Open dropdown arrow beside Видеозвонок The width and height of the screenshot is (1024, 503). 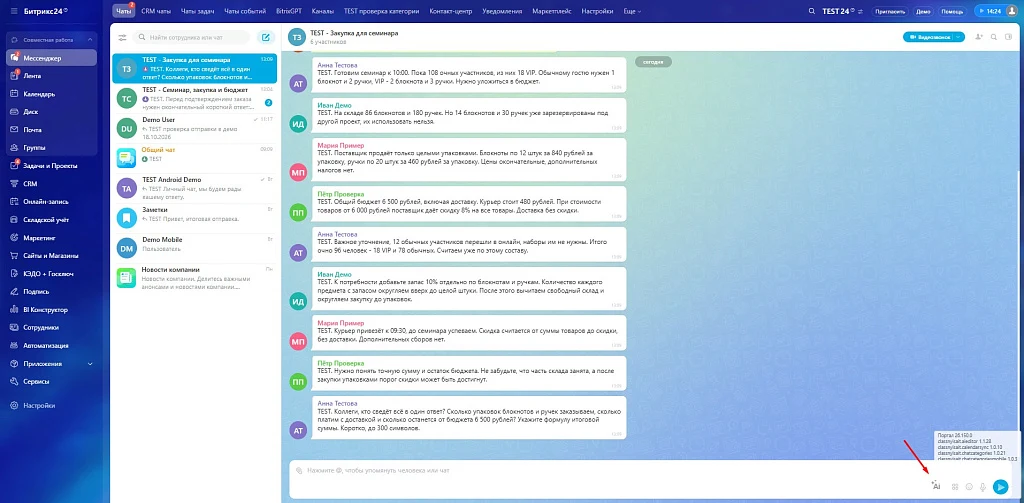coord(958,37)
